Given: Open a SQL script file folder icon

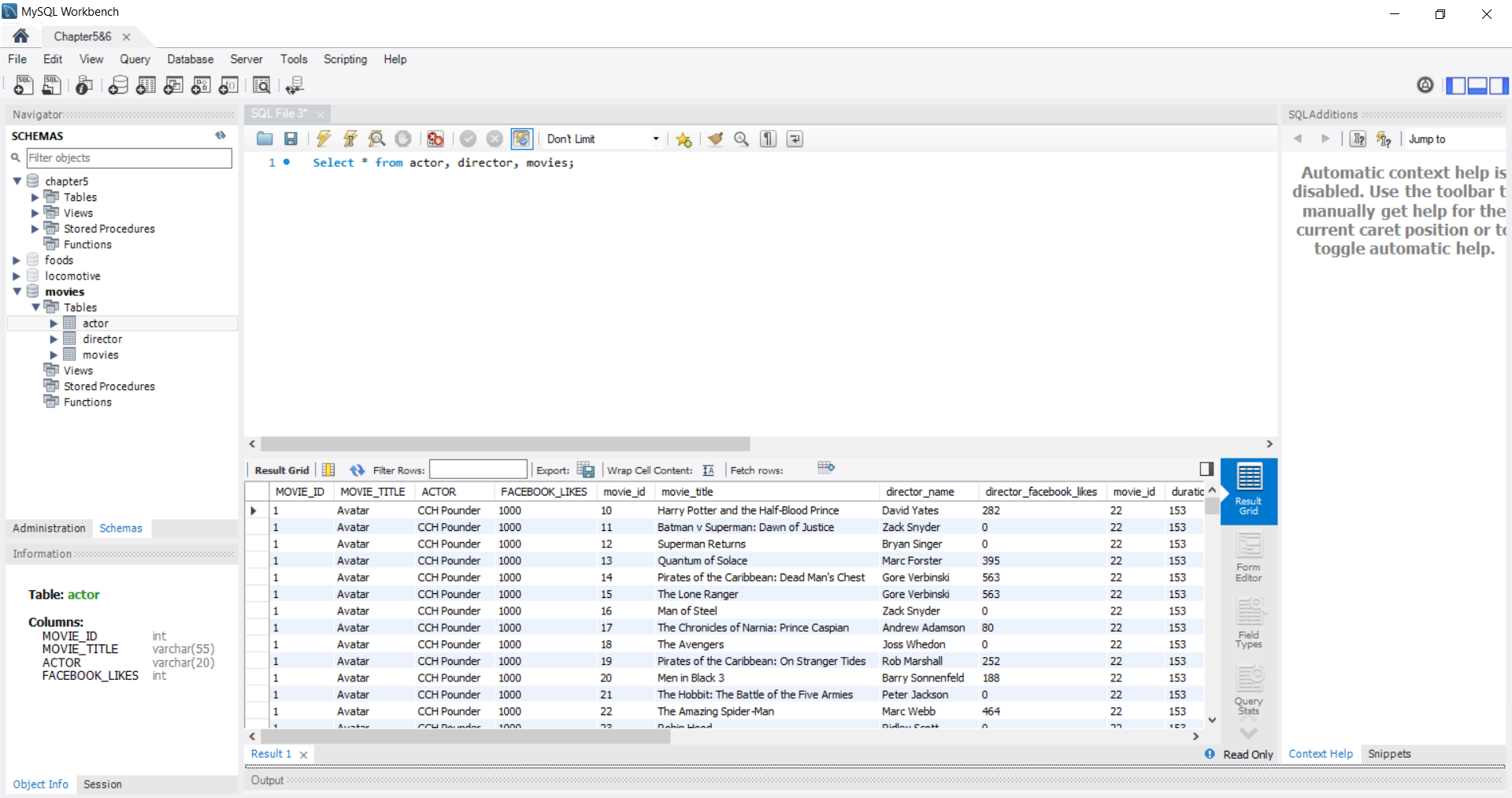Looking at the screenshot, I should pos(265,139).
